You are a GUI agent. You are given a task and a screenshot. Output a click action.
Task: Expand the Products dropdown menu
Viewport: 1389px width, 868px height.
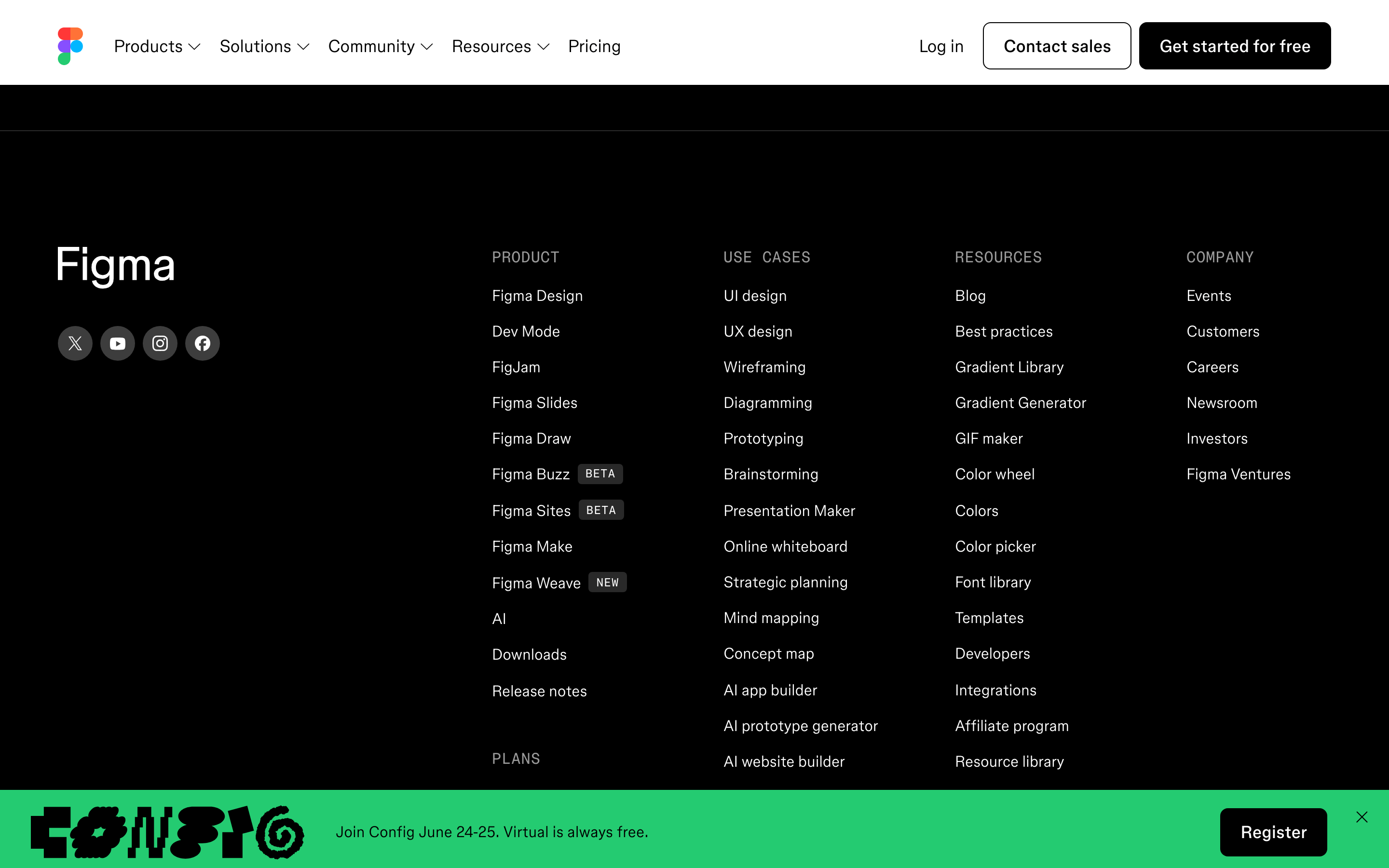pyautogui.click(x=157, y=46)
